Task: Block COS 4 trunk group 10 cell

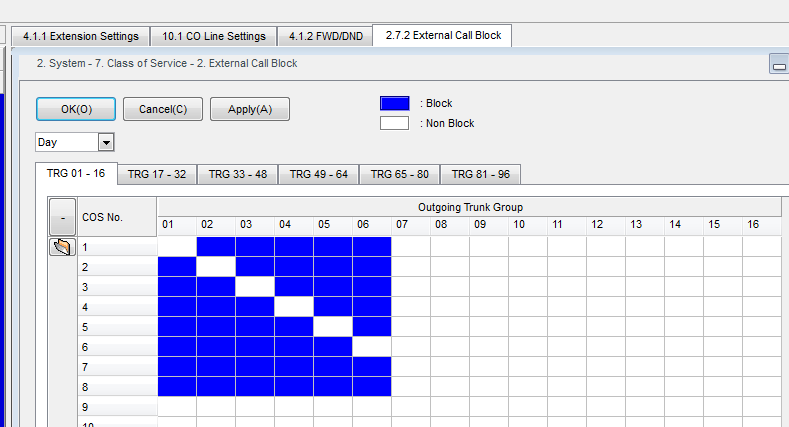Action: (528, 307)
